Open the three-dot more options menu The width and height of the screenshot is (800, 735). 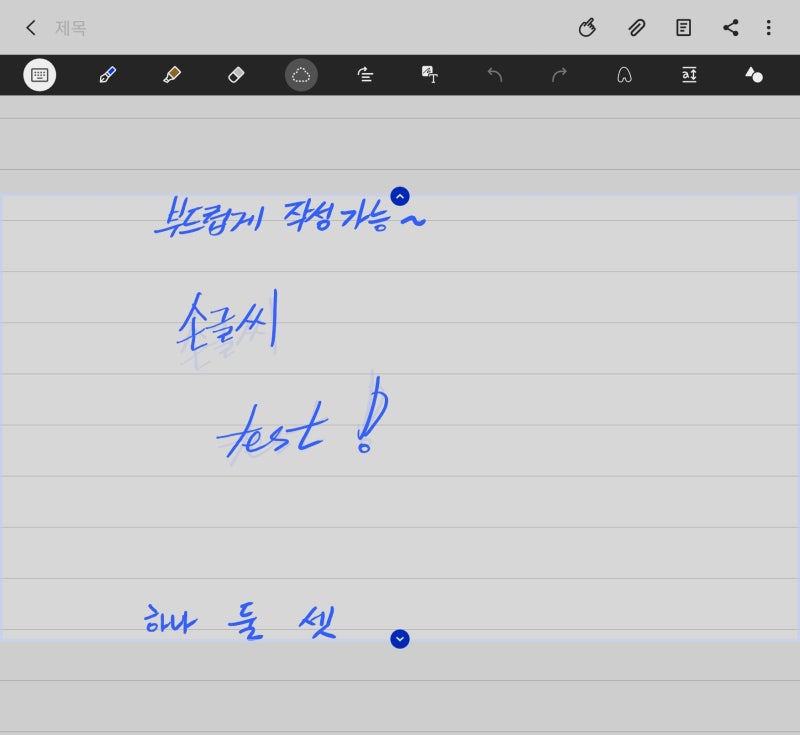pos(768,28)
